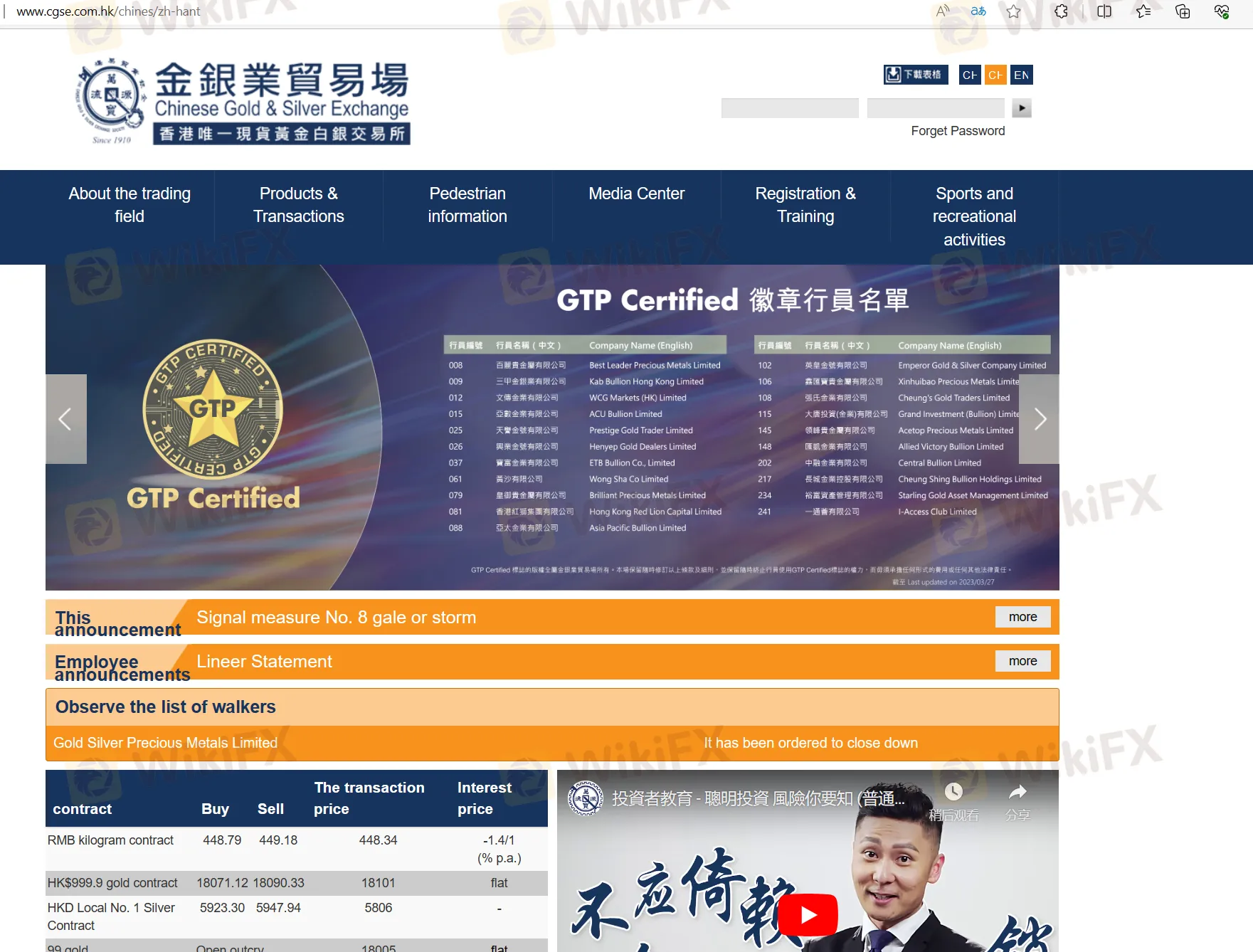Select the highlighted traditional Chinese language option
1253x952 pixels.
coord(995,74)
